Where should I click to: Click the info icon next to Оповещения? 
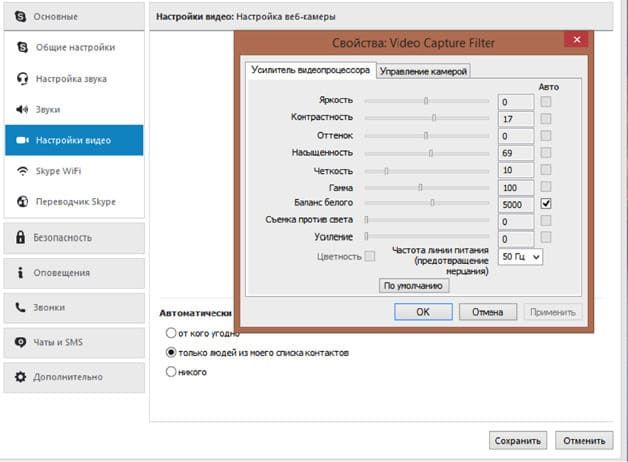[x=20, y=273]
